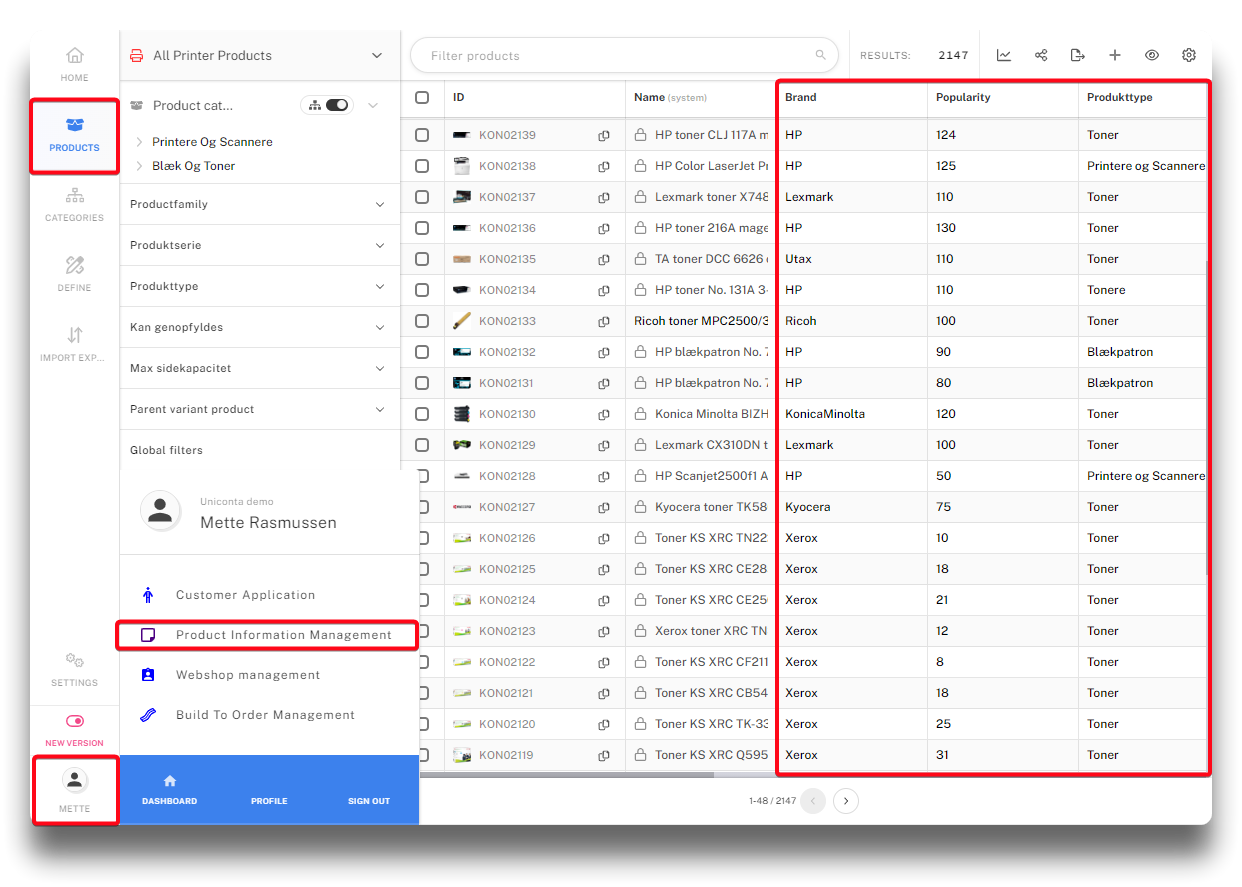Toggle the eye visibility icon in toolbar
The width and height of the screenshot is (1242, 887).
pos(1152,56)
